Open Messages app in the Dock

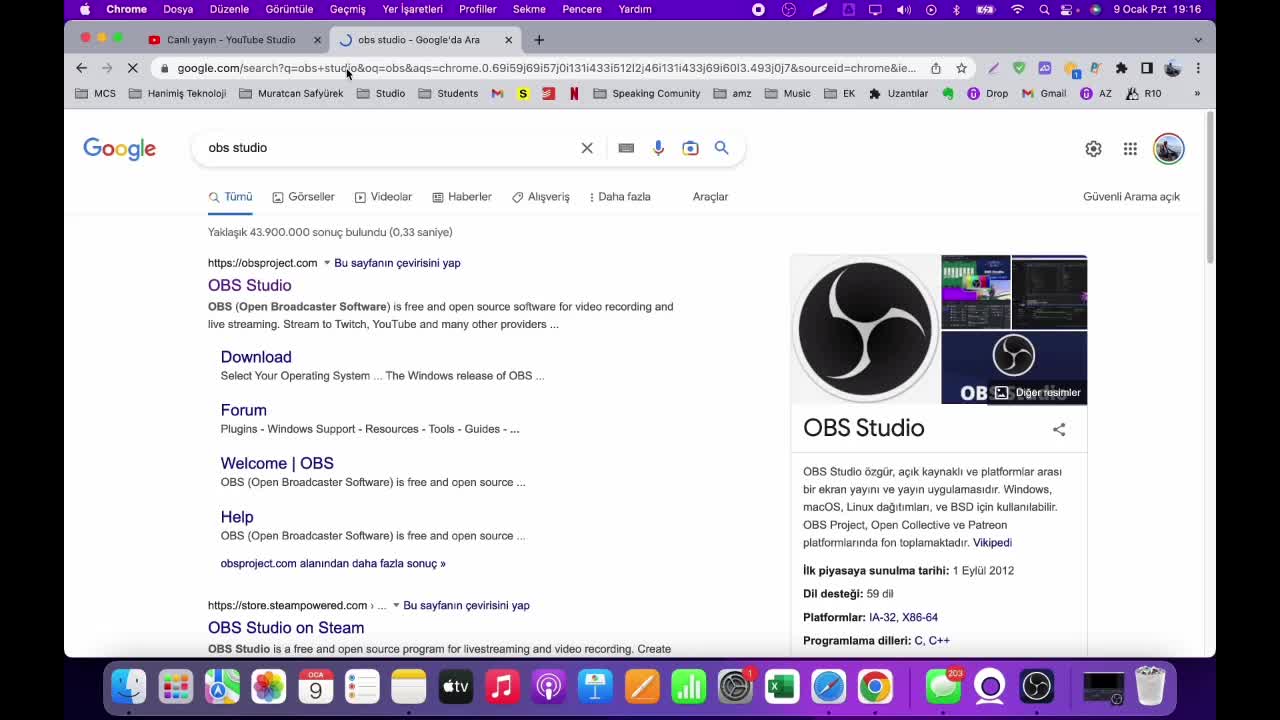pyautogui.click(x=943, y=687)
